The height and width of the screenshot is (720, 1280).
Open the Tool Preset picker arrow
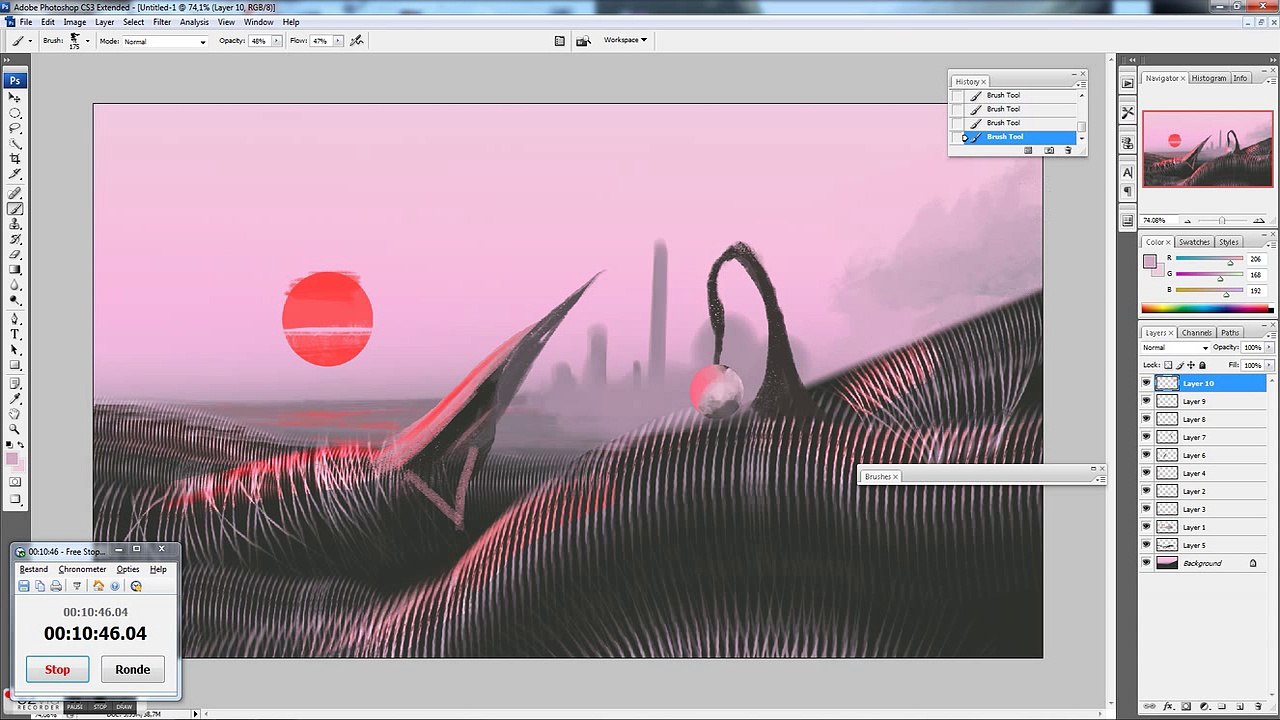click(30, 41)
